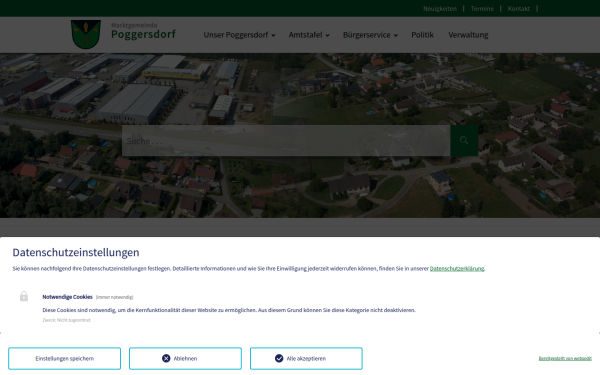Click the checkmark icon on Alle akzeptieren

click(x=279, y=359)
